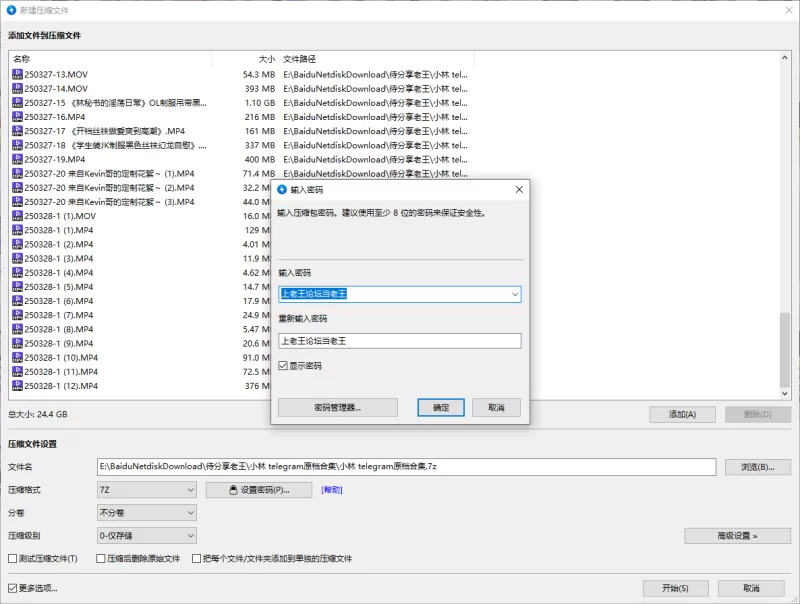This screenshot has width=800, height=604.
Task: Open the 压缩级别 0-仅存储 dropdown
Action: [x=147, y=536]
